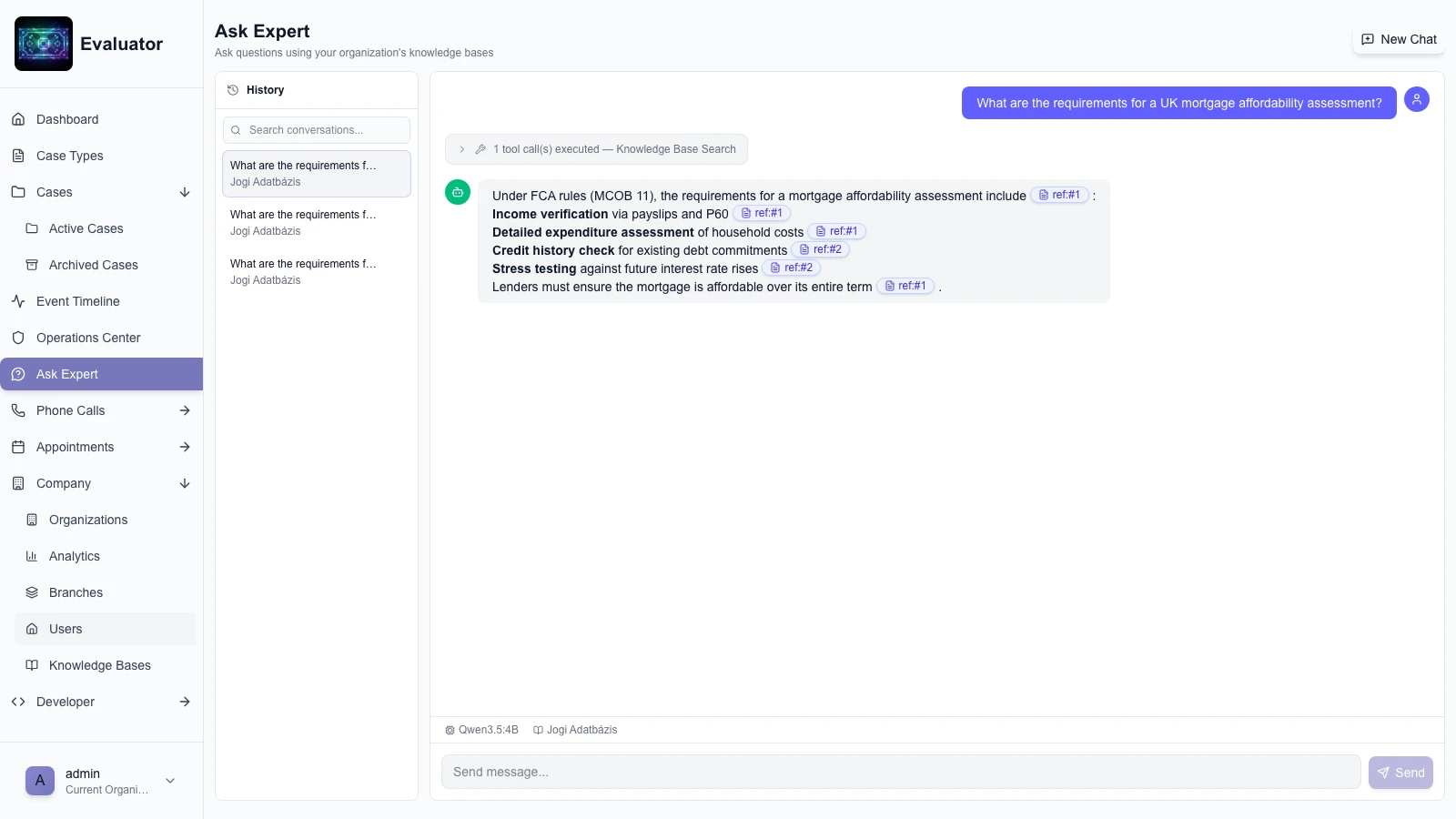Click the History clock icon
Viewport: 1456px width, 819px height.
click(233, 90)
